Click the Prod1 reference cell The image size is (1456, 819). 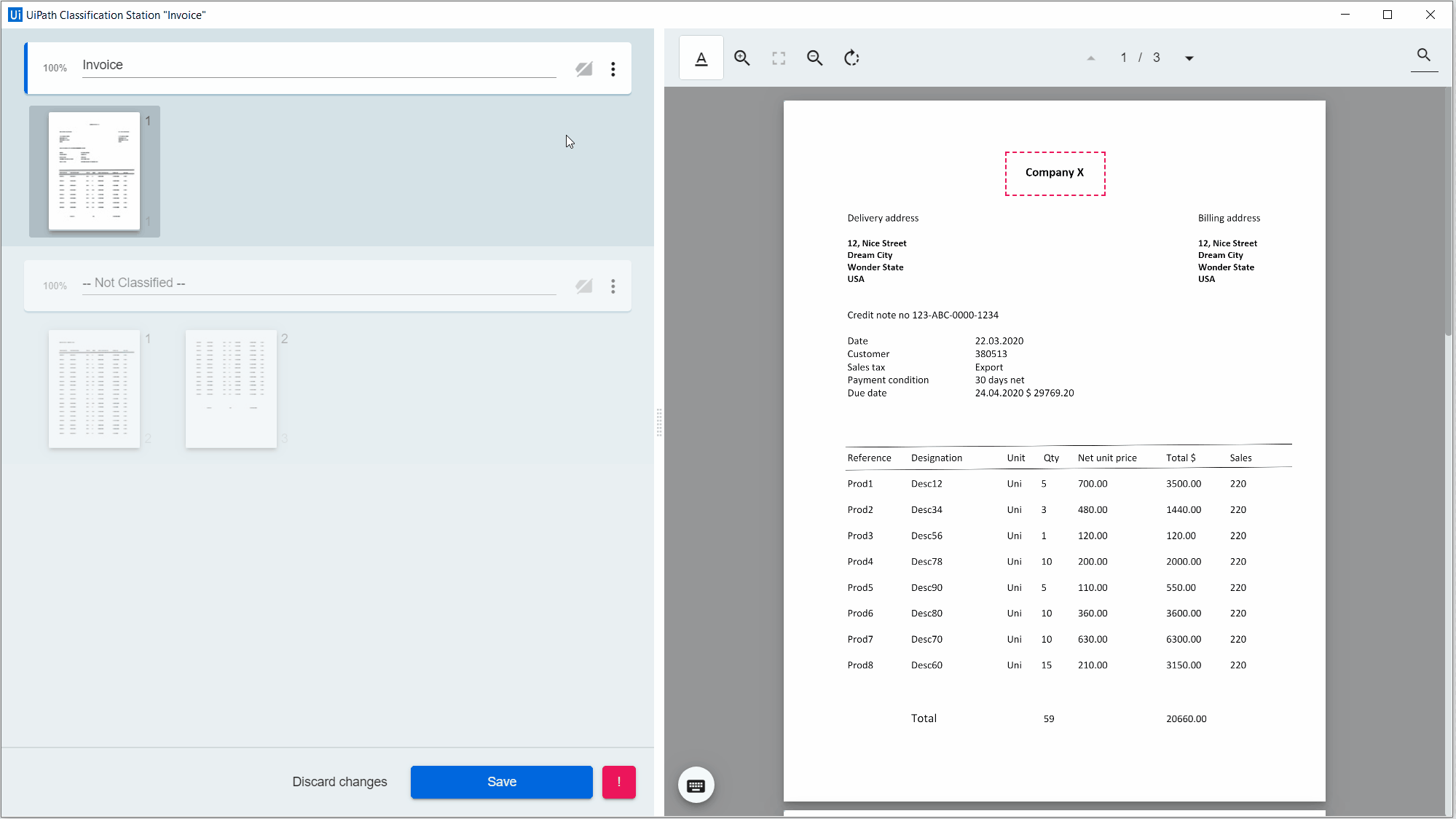860,484
